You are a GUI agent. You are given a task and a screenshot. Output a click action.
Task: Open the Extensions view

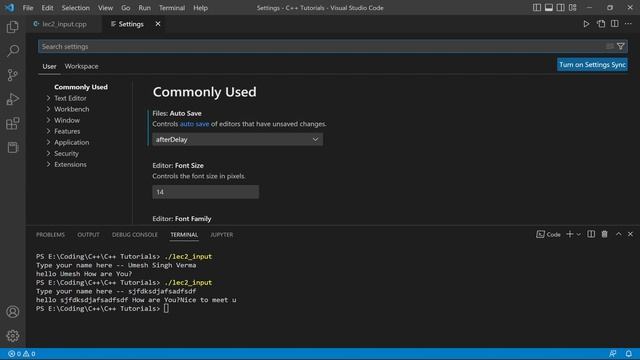click(13, 123)
